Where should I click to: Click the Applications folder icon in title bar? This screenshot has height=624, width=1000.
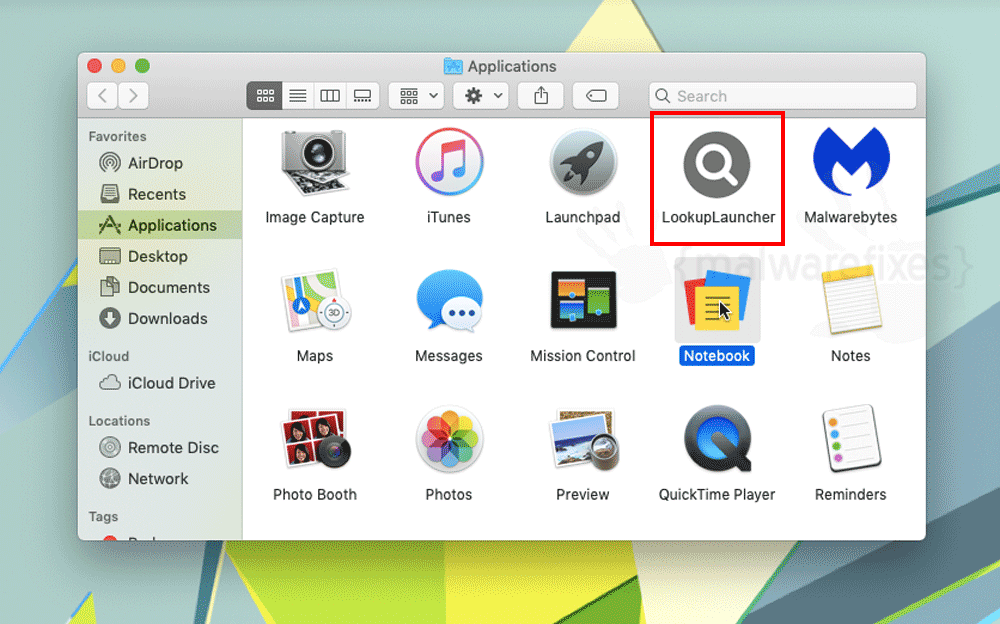tap(453, 66)
